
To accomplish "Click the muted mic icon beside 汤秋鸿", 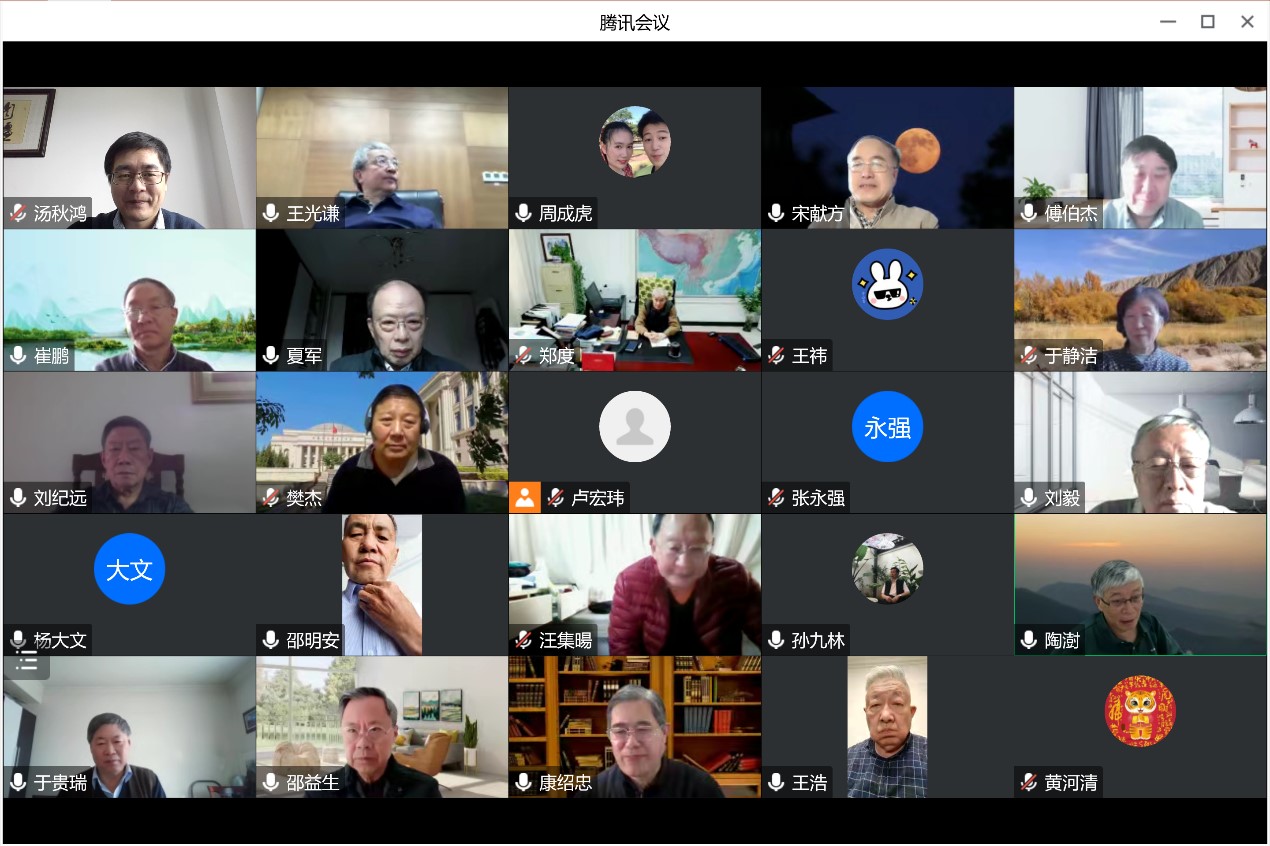I will 18,213.
